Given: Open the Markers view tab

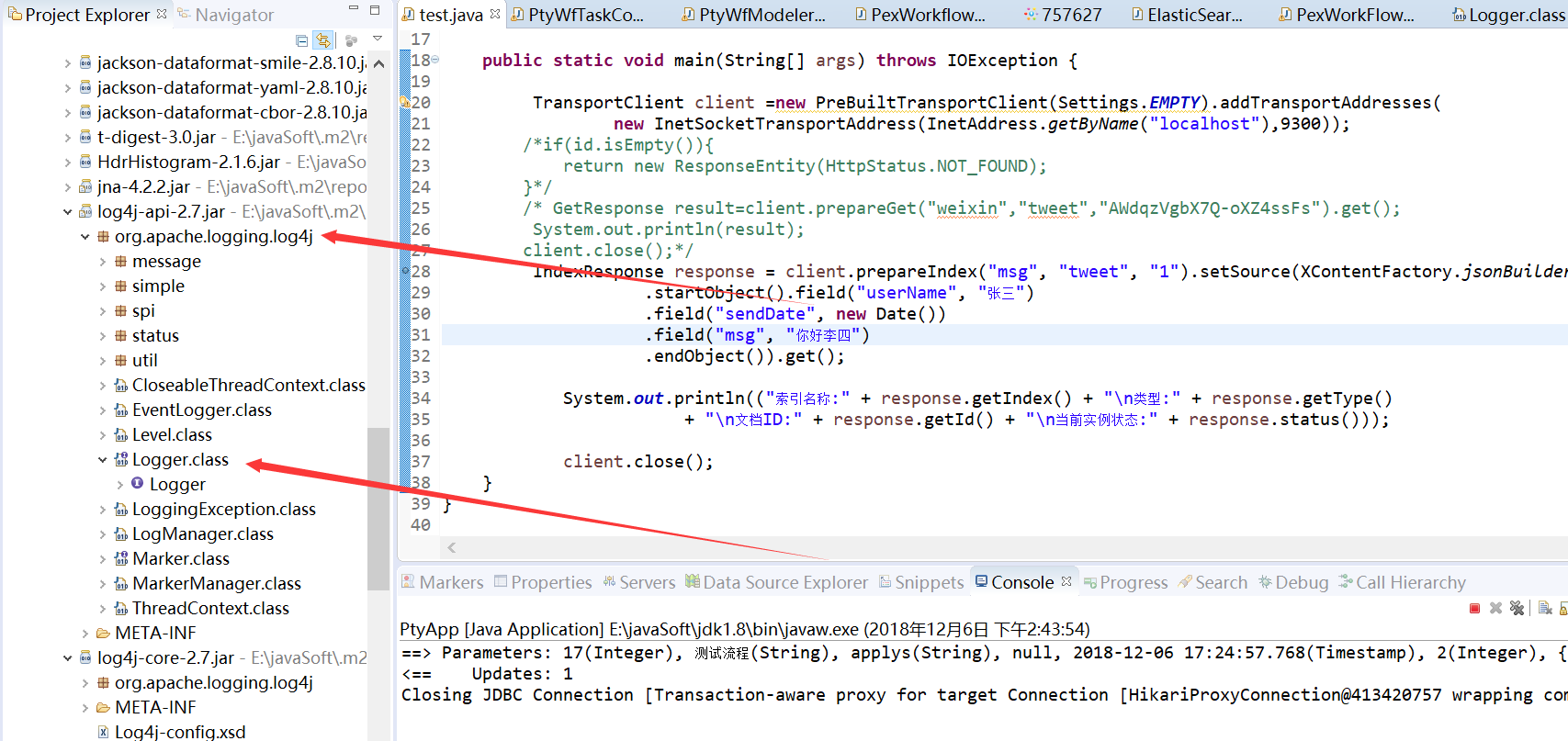Looking at the screenshot, I should [x=443, y=582].
